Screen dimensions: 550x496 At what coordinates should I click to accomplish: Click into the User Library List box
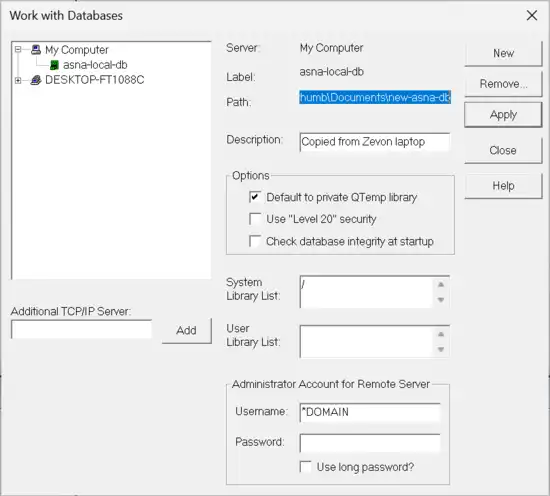coord(367,342)
